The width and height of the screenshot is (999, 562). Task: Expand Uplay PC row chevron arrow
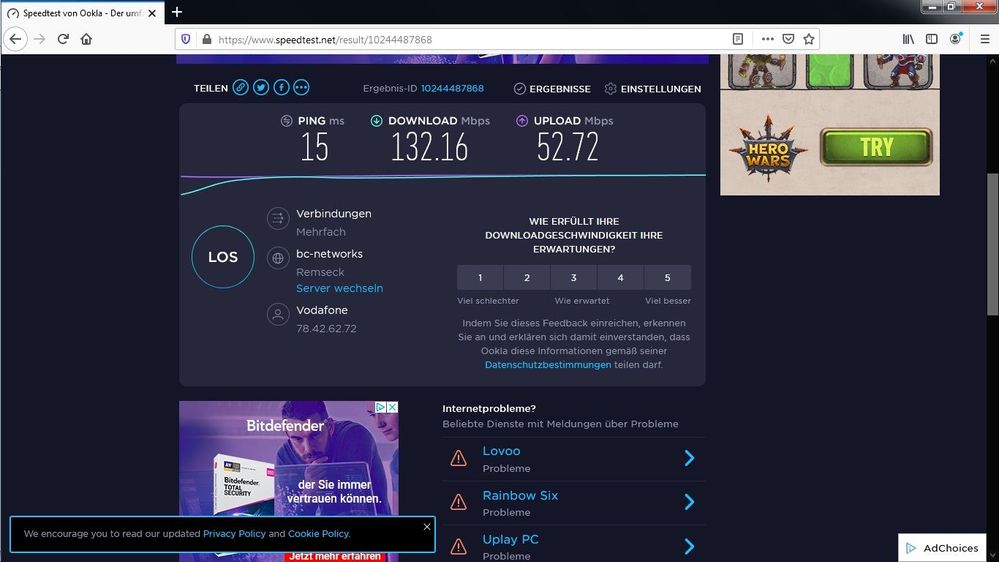(x=689, y=546)
